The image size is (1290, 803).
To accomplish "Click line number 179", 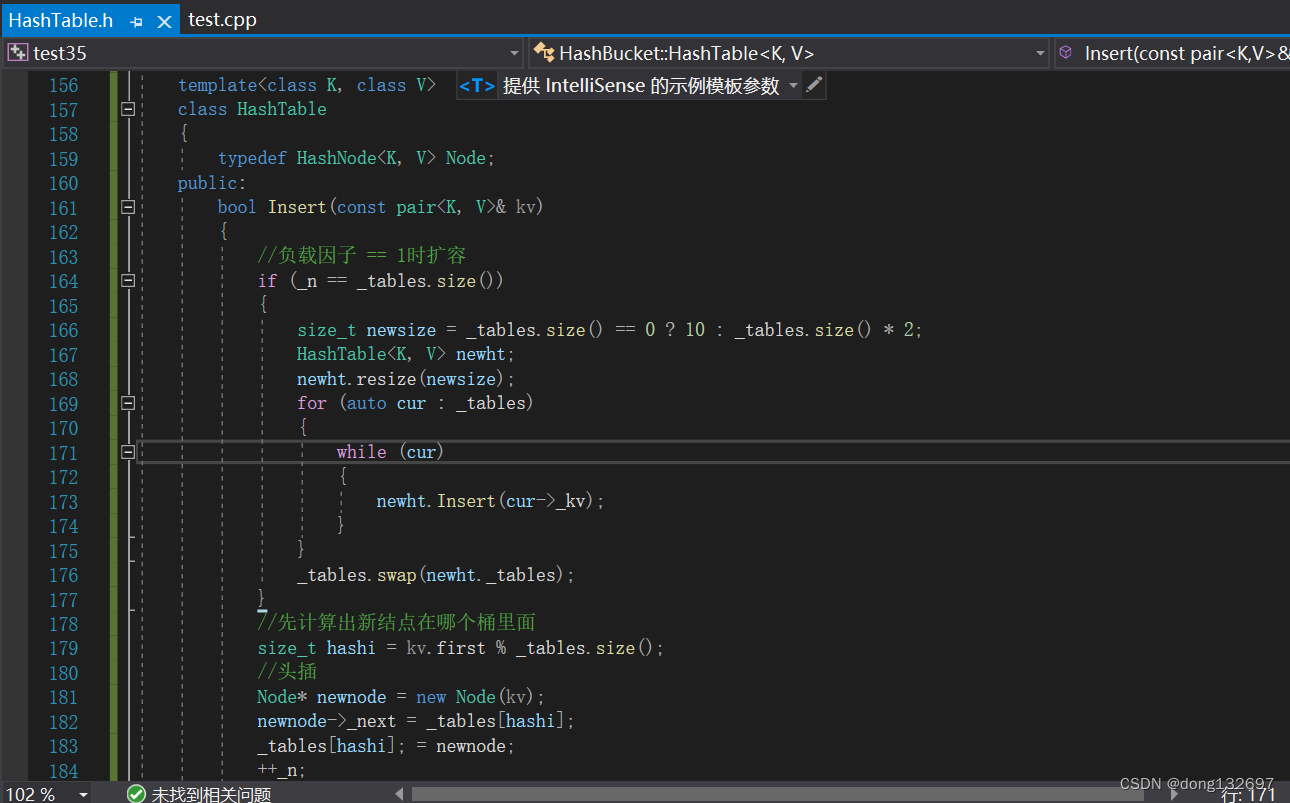I will click(x=63, y=648).
